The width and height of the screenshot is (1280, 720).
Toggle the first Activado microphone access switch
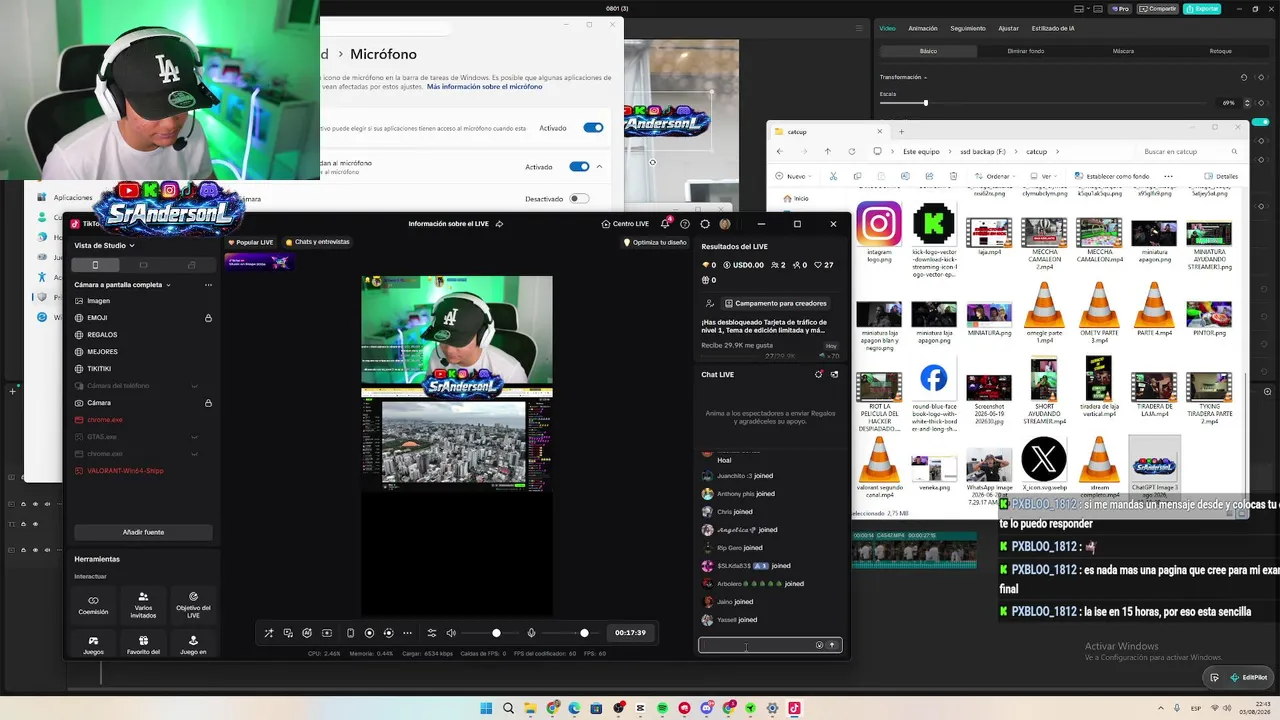(593, 128)
